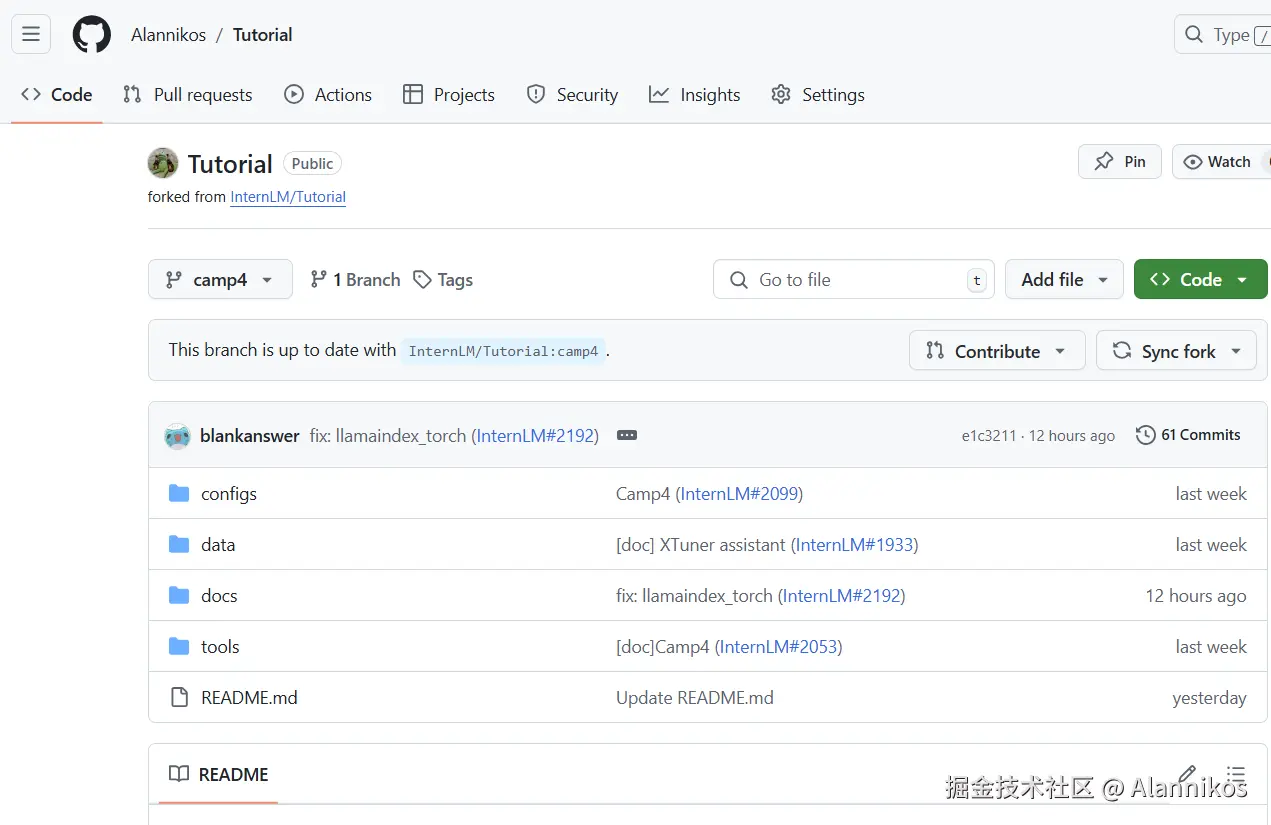Open InternLM#2192 link in latest commit header

point(535,436)
